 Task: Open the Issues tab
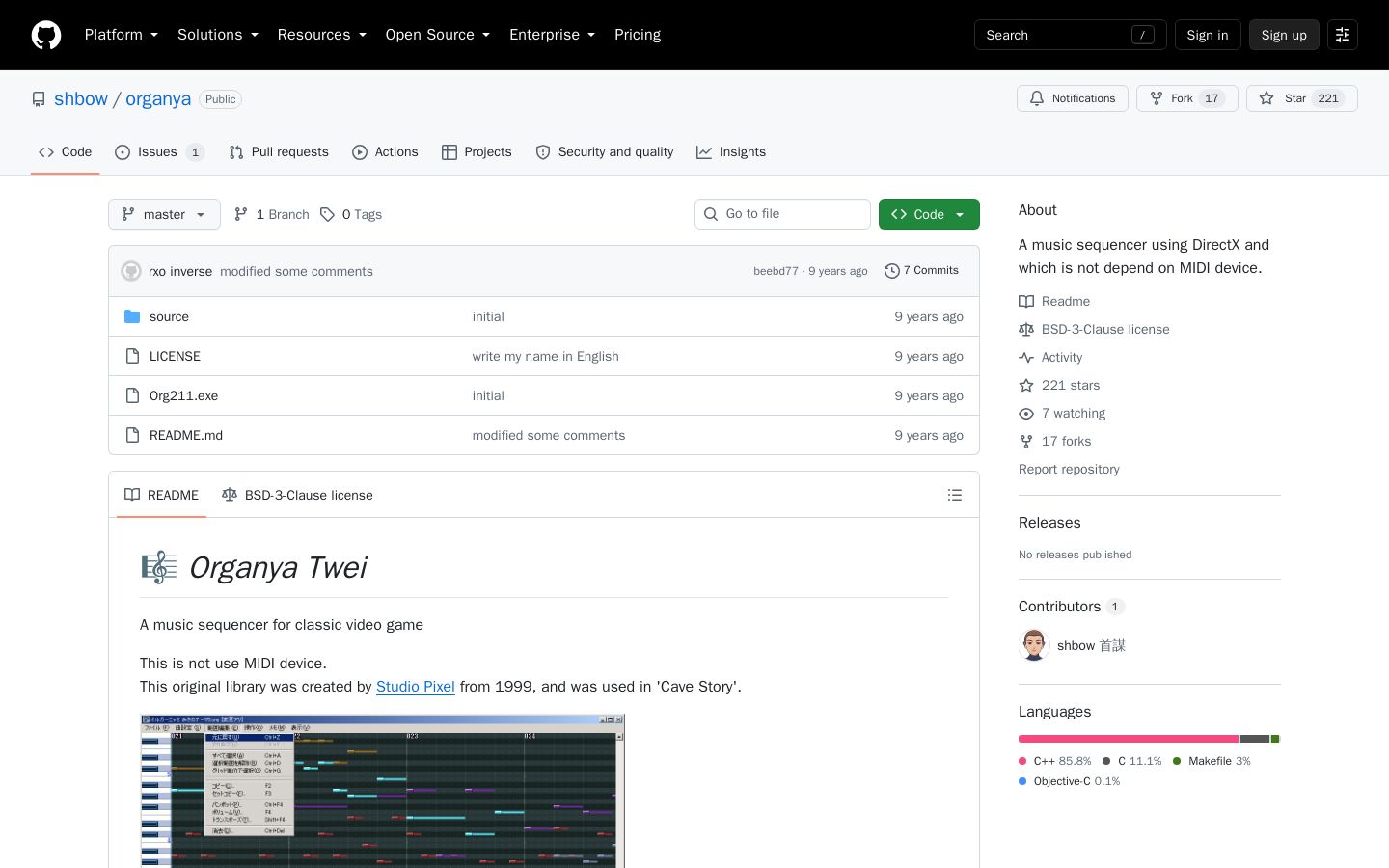(159, 152)
